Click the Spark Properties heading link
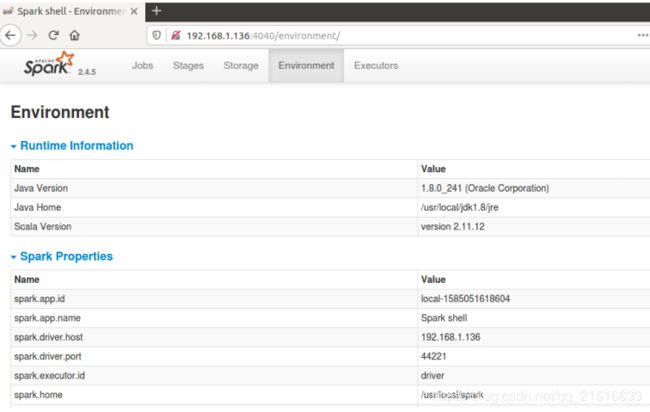 tap(66, 256)
